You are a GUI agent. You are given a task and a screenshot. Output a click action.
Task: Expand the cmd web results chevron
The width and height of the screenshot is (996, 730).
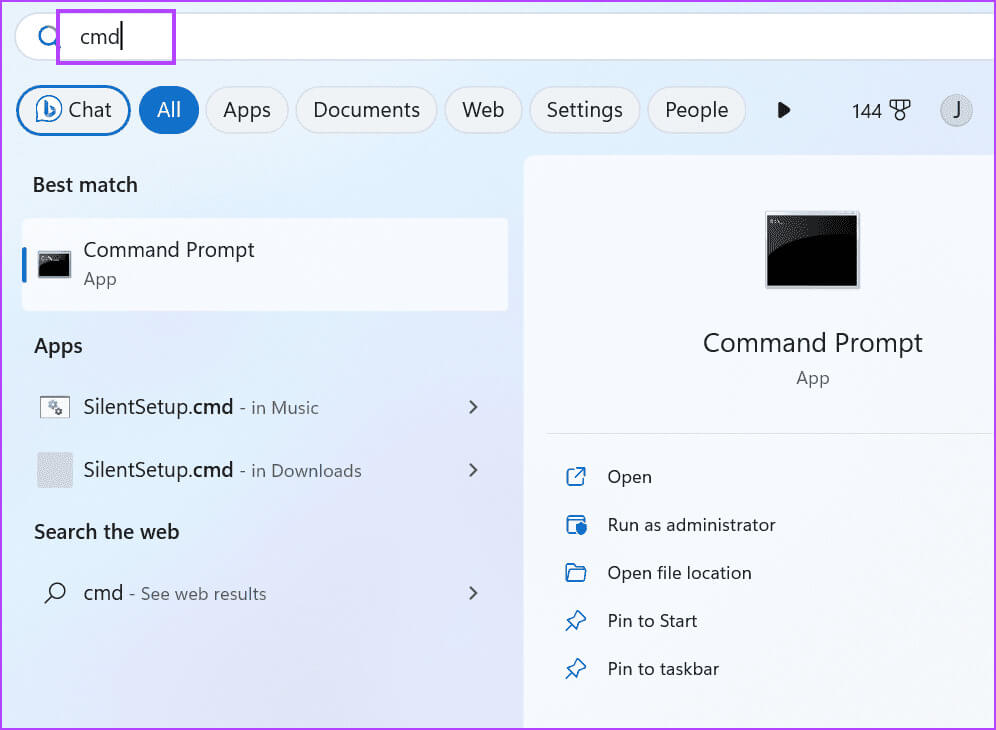473,593
